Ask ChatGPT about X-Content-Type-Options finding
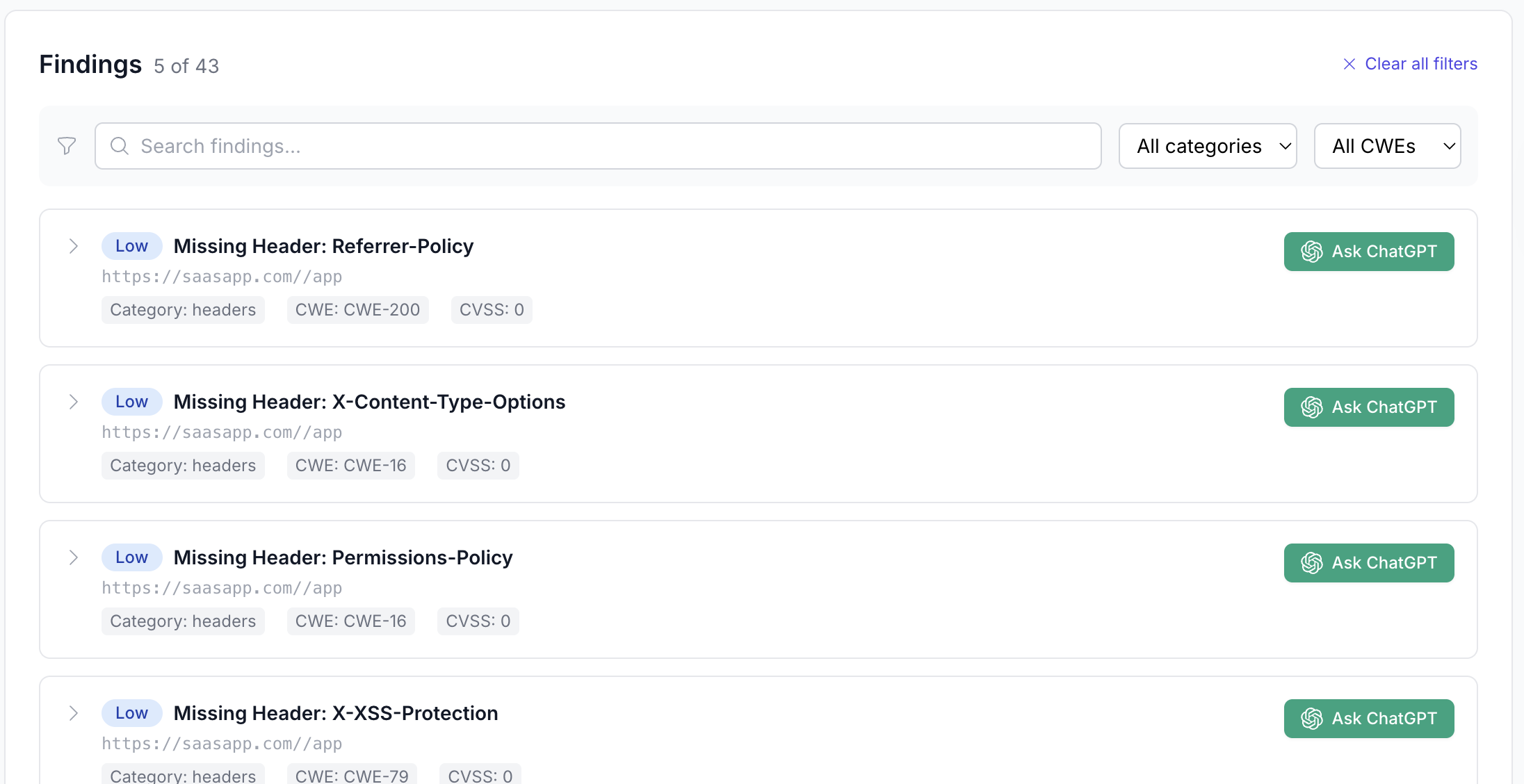 pyautogui.click(x=1369, y=407)
